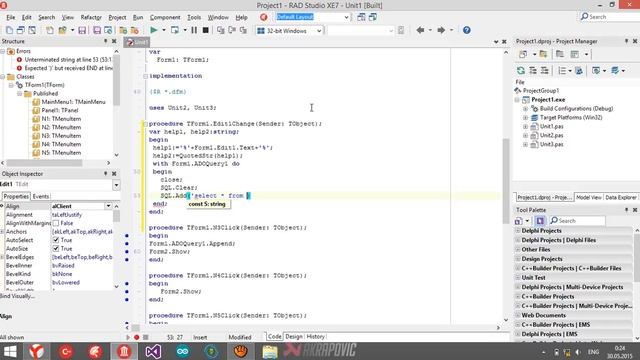Expand Delphi Projects category in Tool Palette
Screen dimensions: 640x360
coord(518,231)
